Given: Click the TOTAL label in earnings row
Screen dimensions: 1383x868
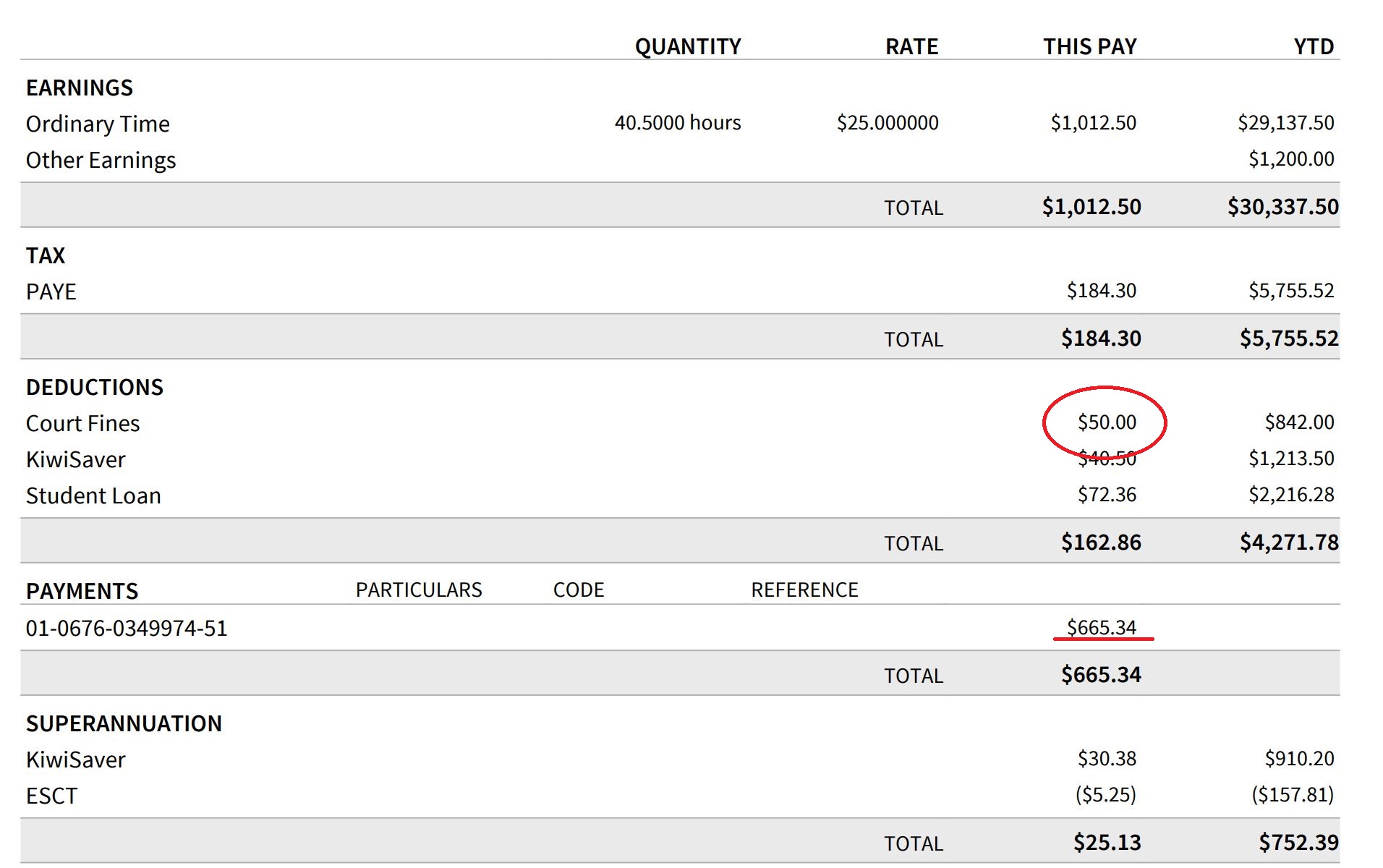Looking at the screenshot, I should pos(914,208).
